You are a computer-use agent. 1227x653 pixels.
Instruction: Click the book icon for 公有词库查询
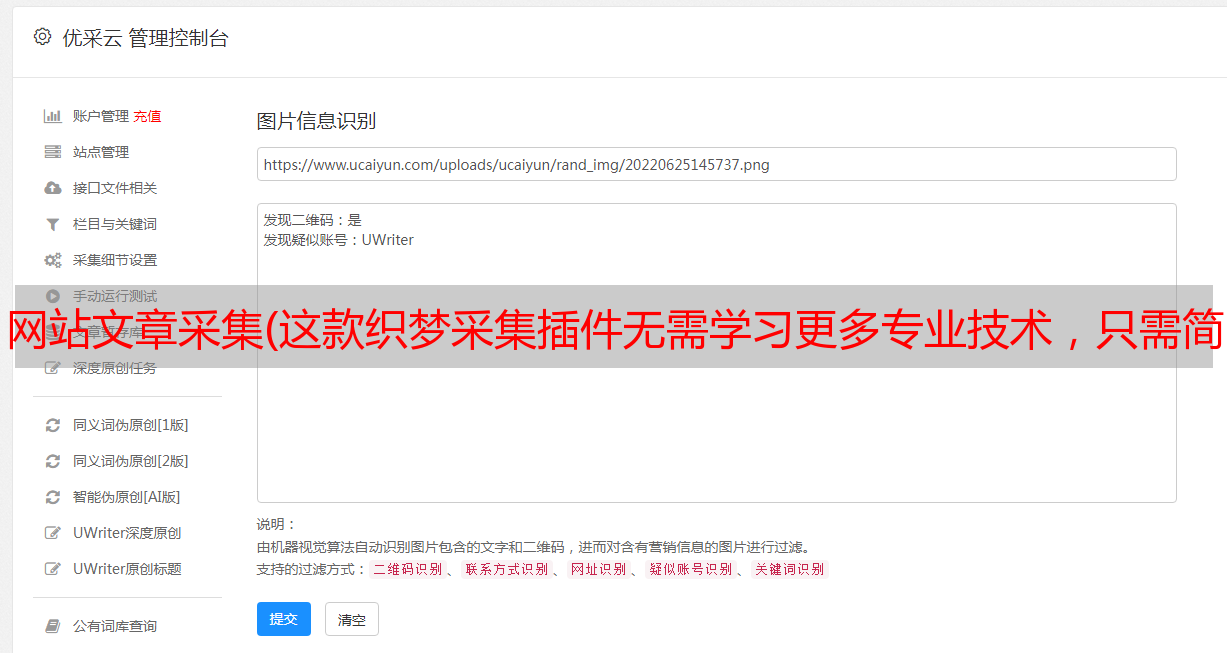pos(53,626)
